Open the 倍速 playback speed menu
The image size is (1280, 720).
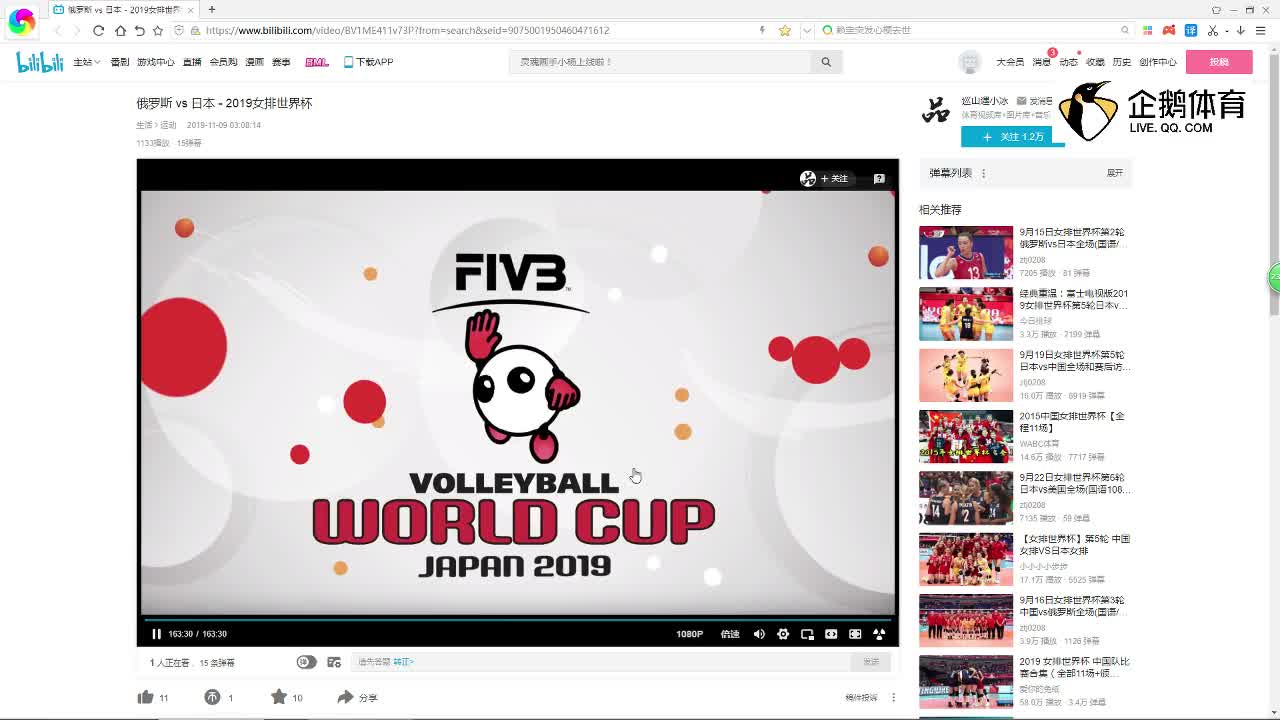[730, 634]
